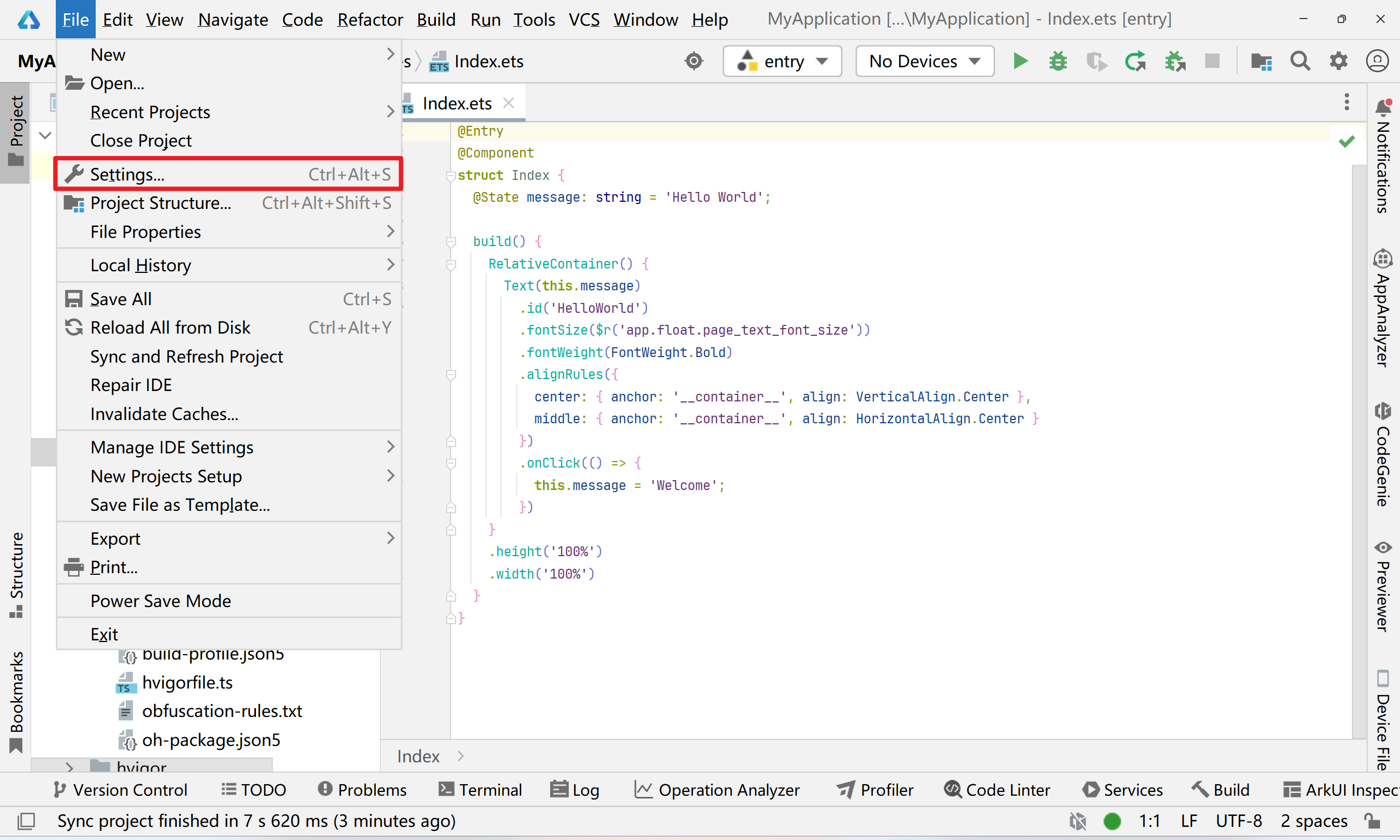Toggle Power Save Mode in File menu
Viewport: 1400px width, 840px height.
(x=229, y=601)
